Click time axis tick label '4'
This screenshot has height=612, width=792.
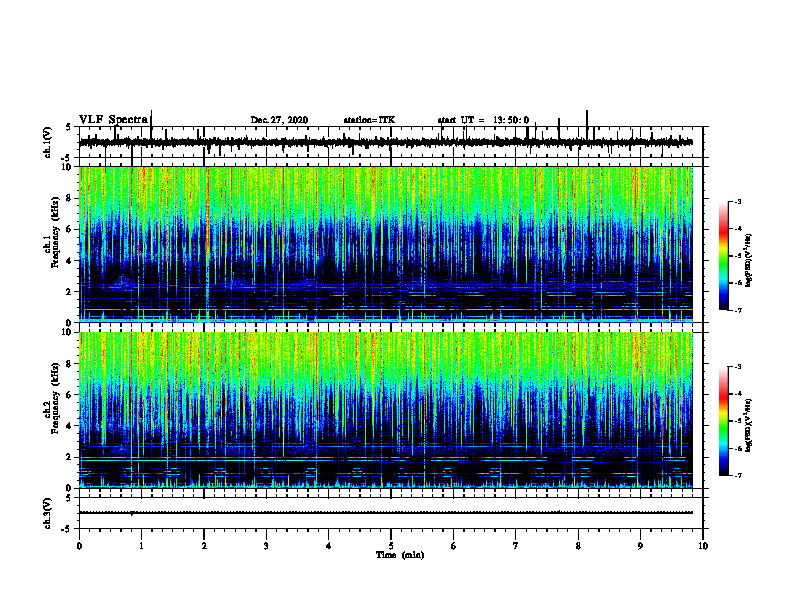[x=329, y=546]
